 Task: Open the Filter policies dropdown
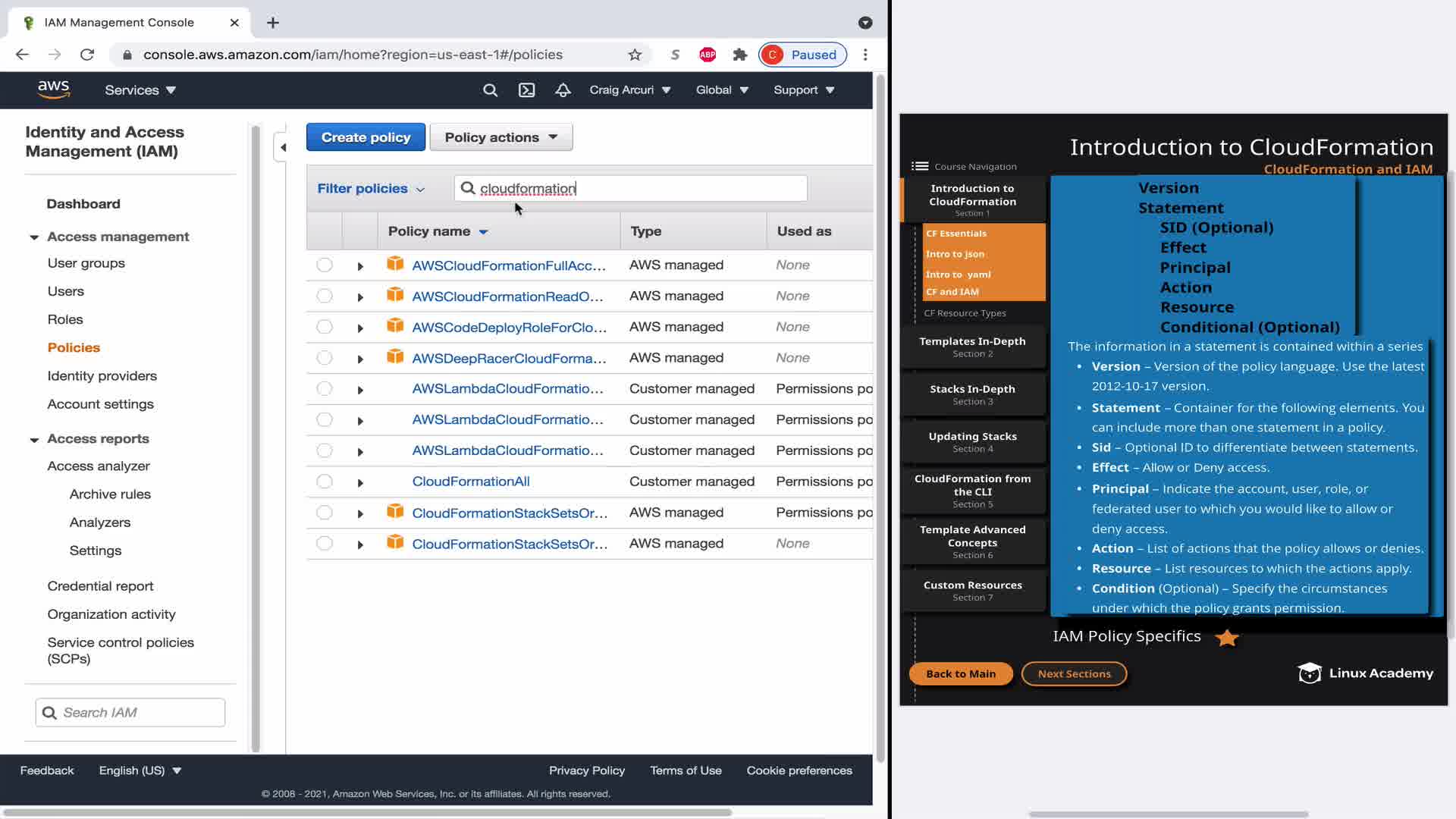click(371, 189)
